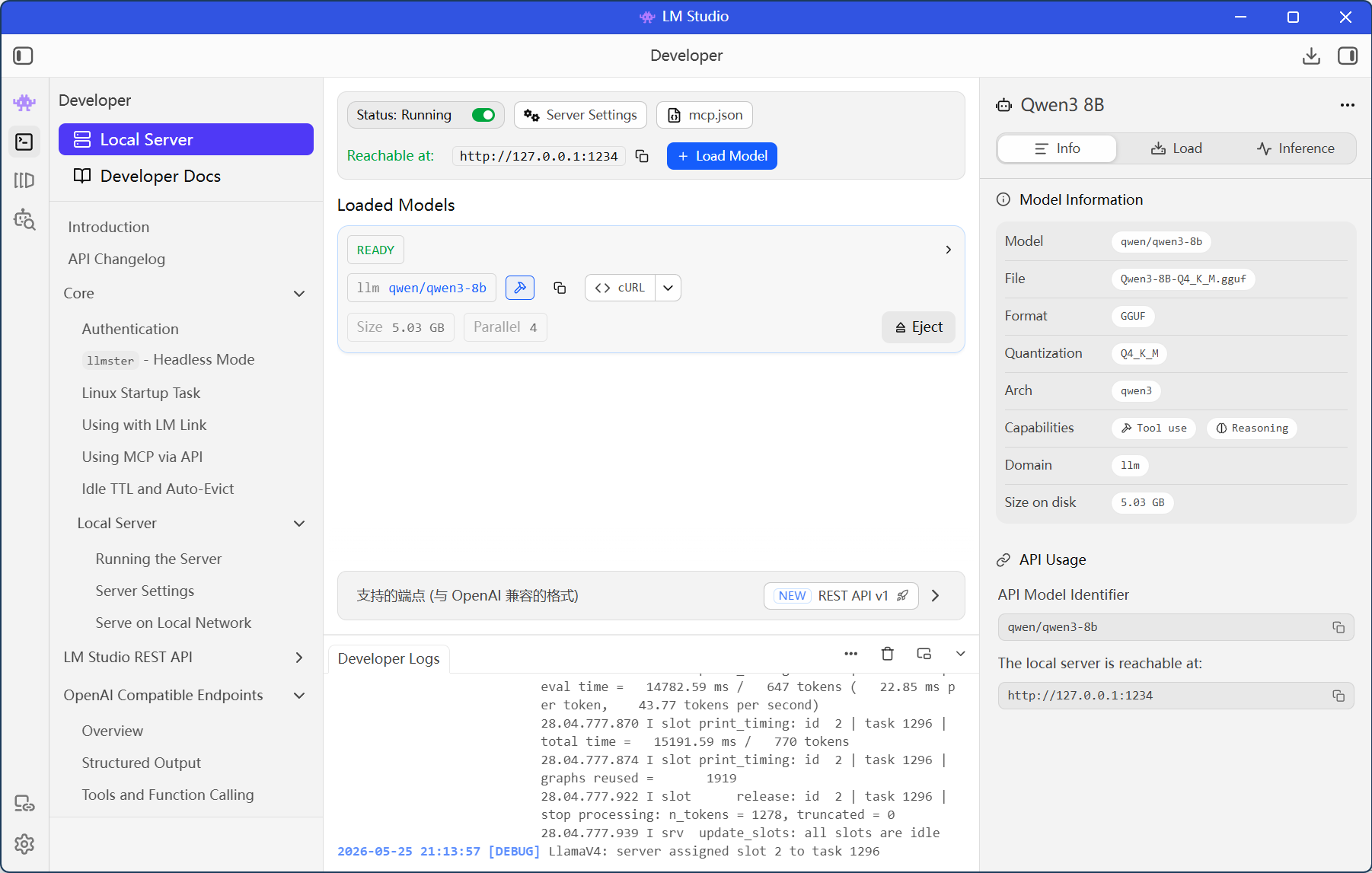
Task: Open the Developer terminal icon in sidebar
Action: (x=24, y=142)
